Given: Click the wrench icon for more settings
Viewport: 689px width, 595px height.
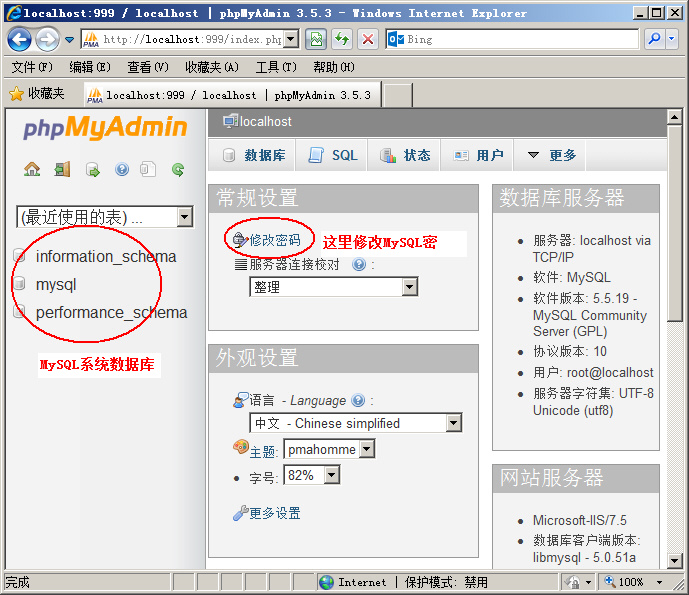Looking at the screenshot, I should pyautogui.click(x=240, y=513).
